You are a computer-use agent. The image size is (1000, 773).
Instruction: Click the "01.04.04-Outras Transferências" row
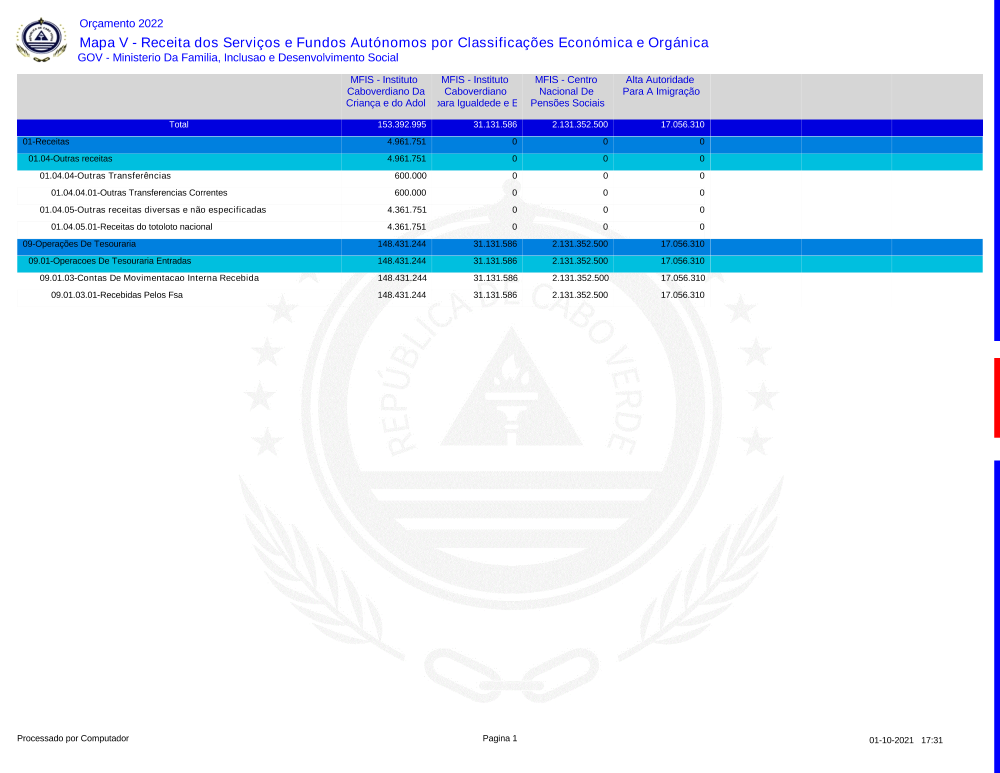coord(105,176)
